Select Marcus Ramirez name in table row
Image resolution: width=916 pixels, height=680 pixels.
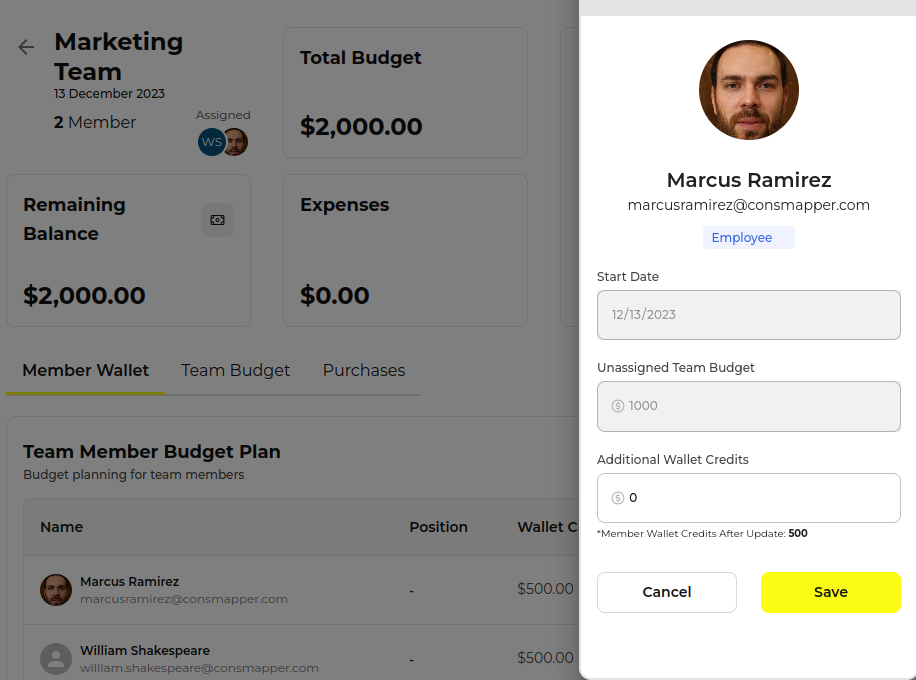tap(129, 582)
